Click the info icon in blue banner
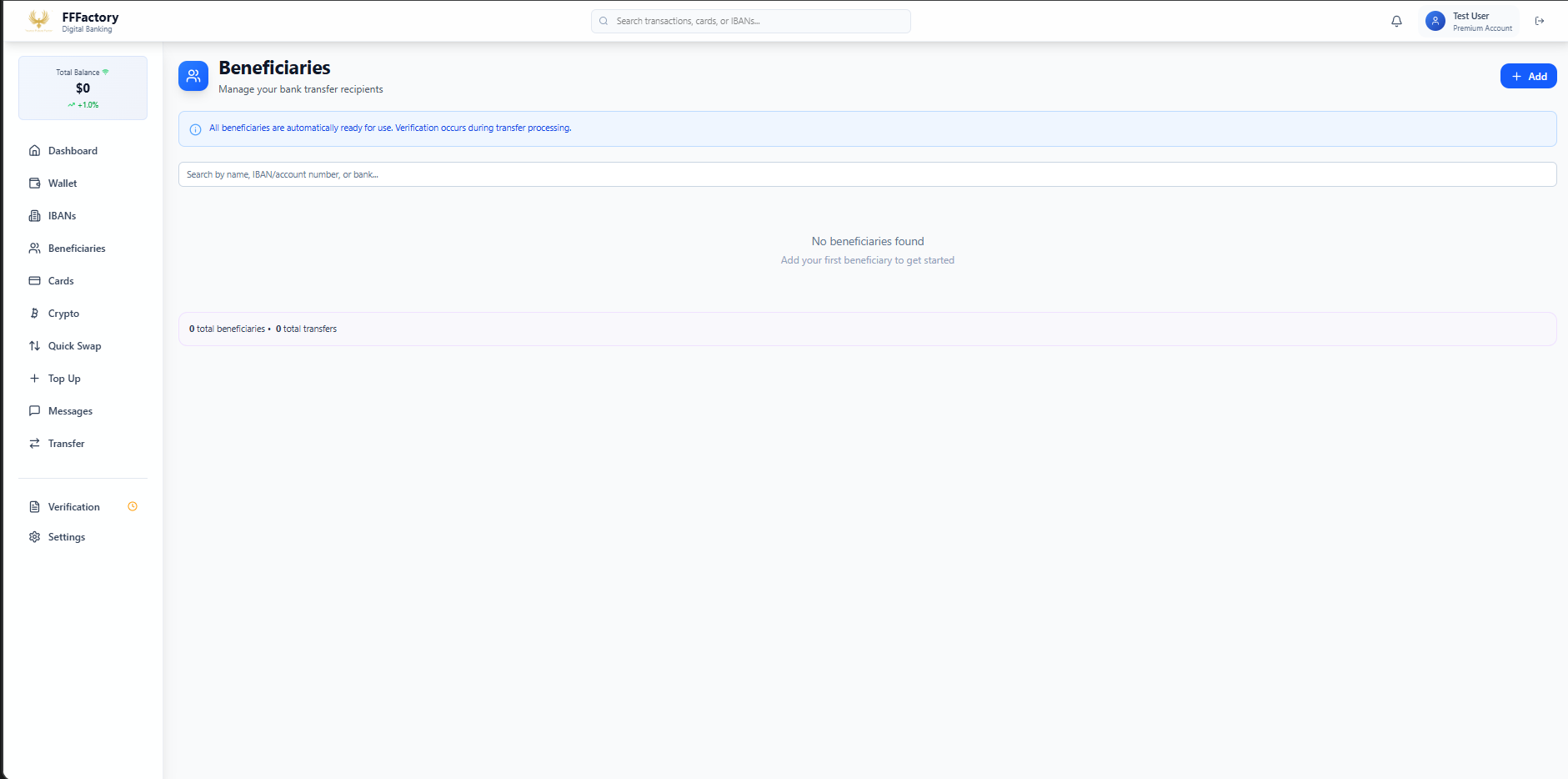This screenshot has width=1568, height=779. coord(196,129)
